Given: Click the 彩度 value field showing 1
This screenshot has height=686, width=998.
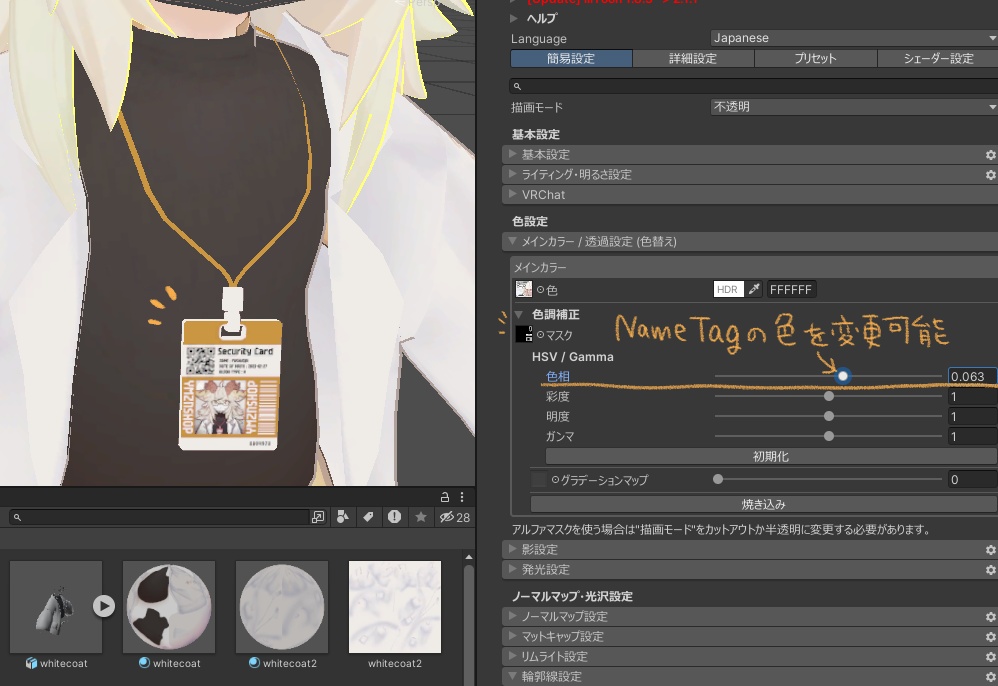Looking at the screenshot, I should coord(973,397).
